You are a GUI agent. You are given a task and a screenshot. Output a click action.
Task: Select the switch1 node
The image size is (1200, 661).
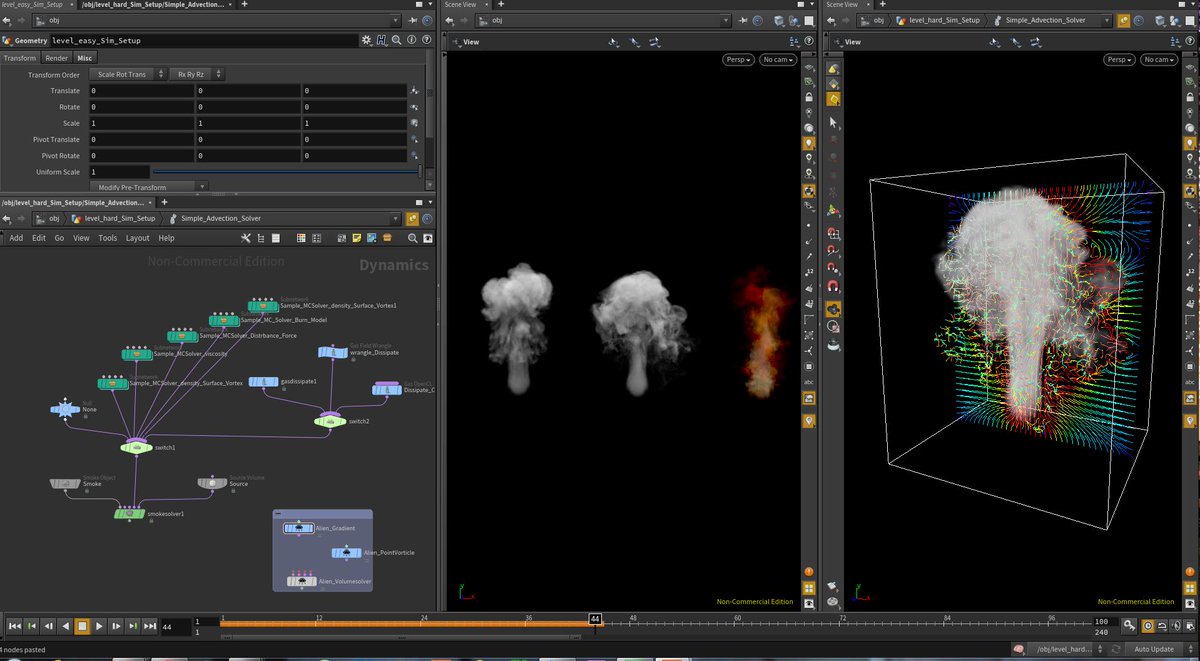coord(134,446)
